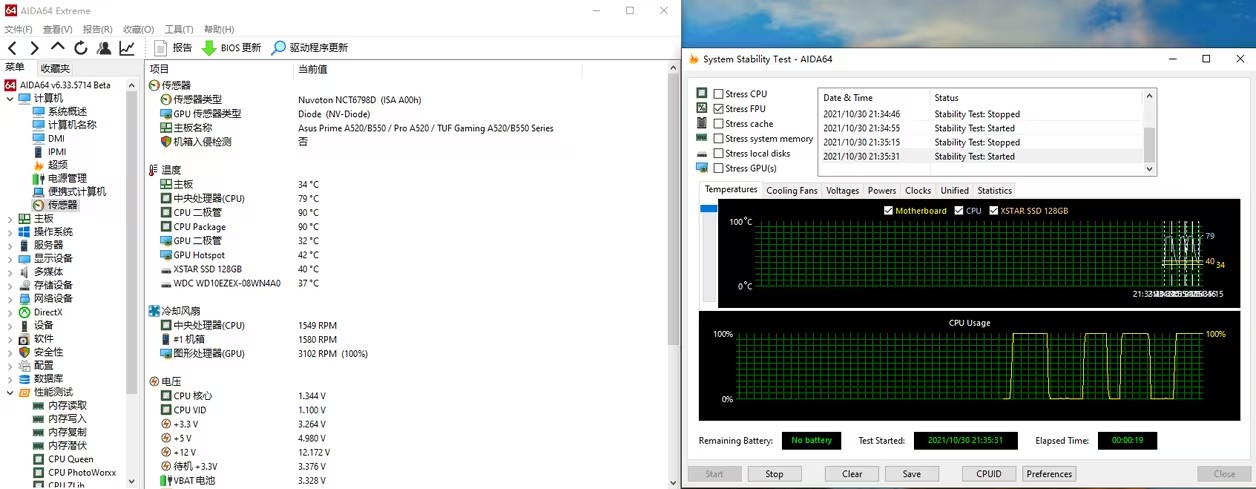
Task: Select 传感器 sensor tree item
Action: coord(62,205)
